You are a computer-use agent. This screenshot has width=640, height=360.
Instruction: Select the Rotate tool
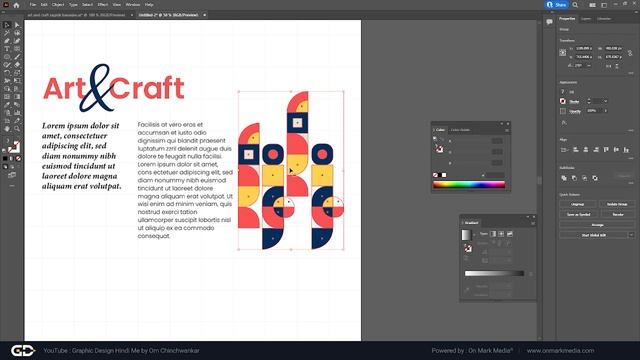(x=7, y=73)
